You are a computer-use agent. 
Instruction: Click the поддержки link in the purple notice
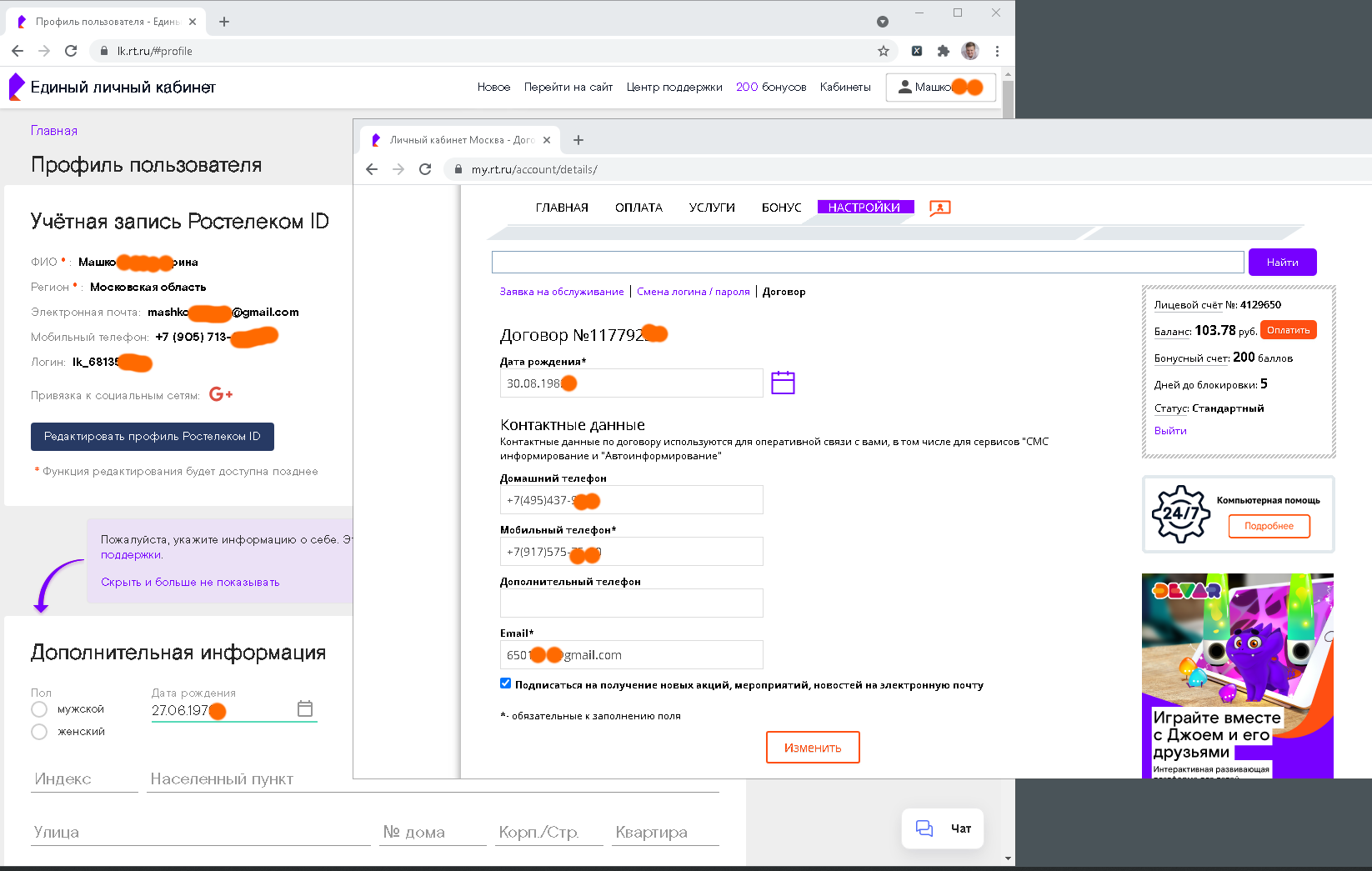click(132, 555)
